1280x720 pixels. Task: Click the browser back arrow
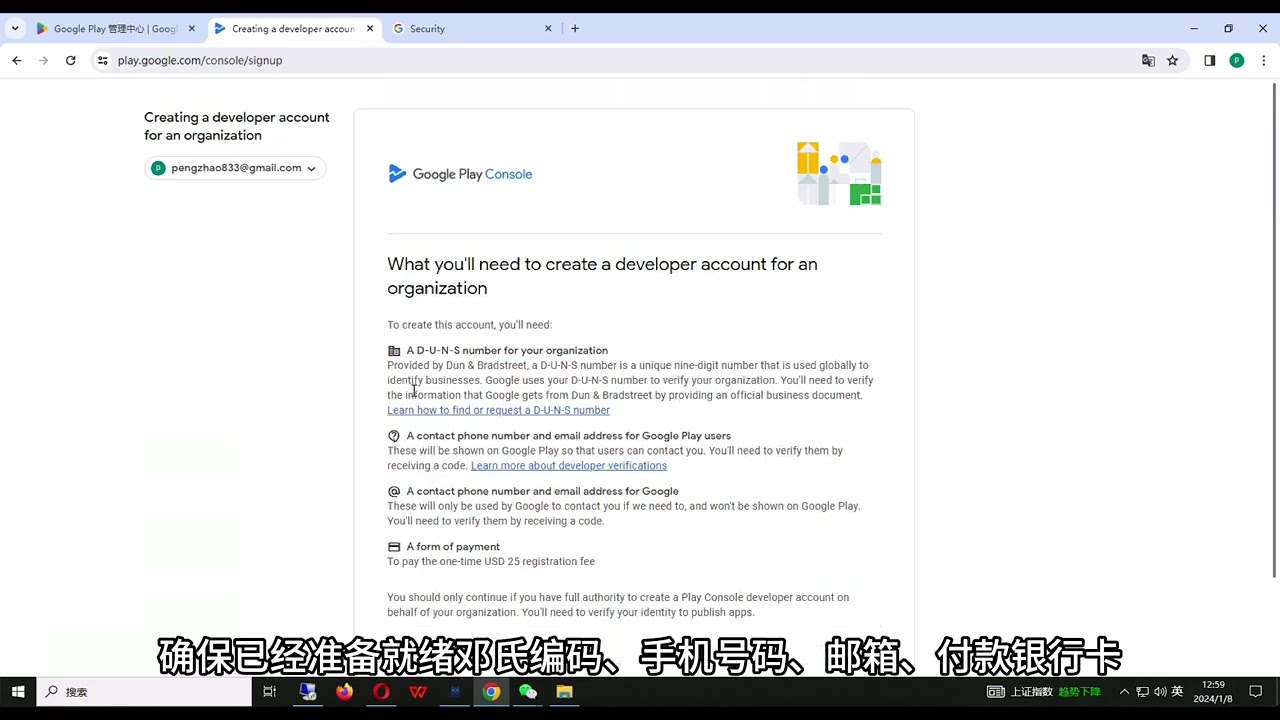(x=17, y=60)
